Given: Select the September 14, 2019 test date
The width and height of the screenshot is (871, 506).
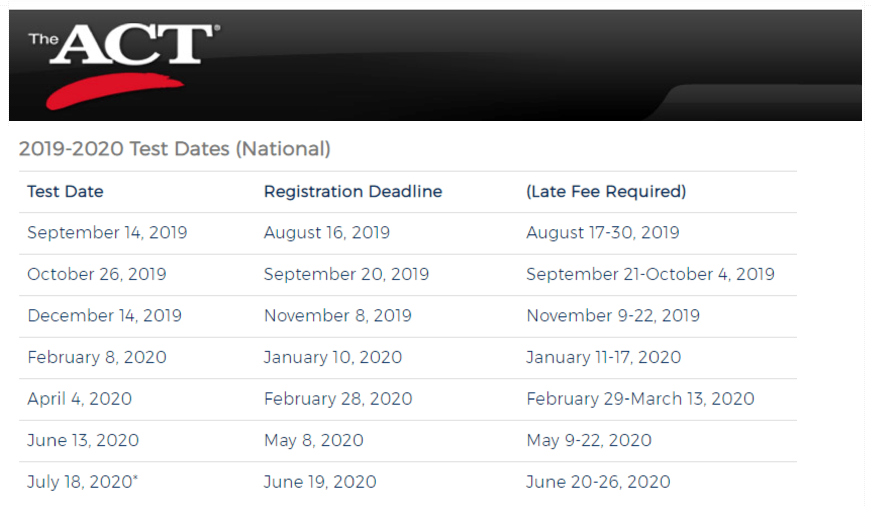Looking at the screenshot, I should point(107,233).
